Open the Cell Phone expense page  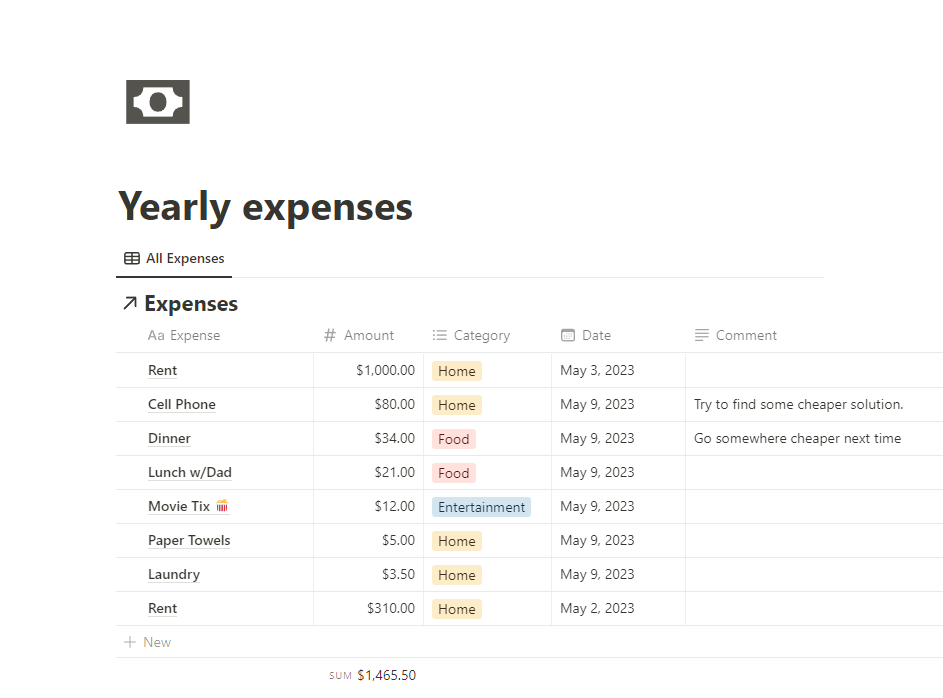point(182,404)
